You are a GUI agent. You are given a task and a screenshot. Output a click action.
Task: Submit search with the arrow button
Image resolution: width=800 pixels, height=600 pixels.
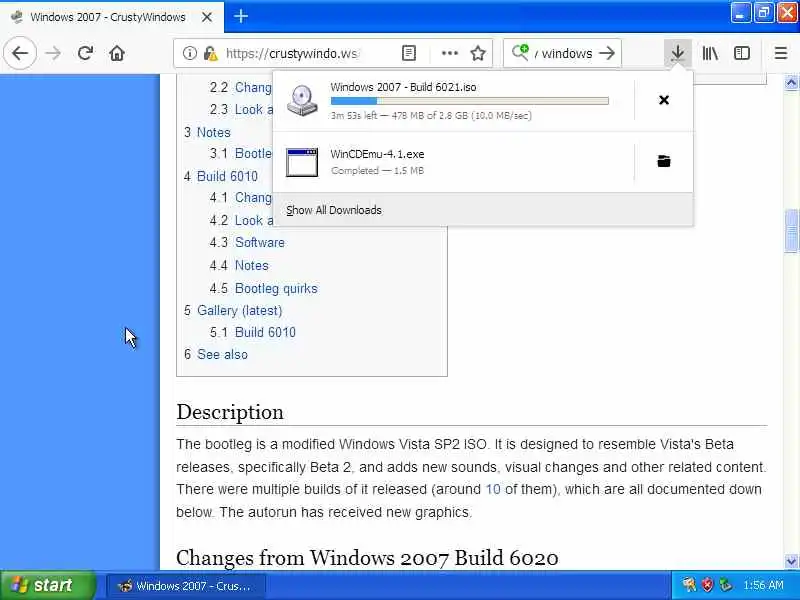(607, 53)
